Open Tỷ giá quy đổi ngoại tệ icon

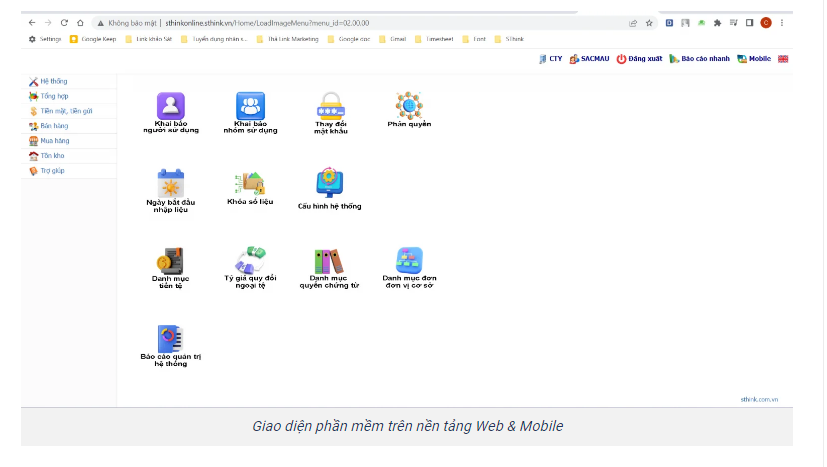(x=250, y=260)
